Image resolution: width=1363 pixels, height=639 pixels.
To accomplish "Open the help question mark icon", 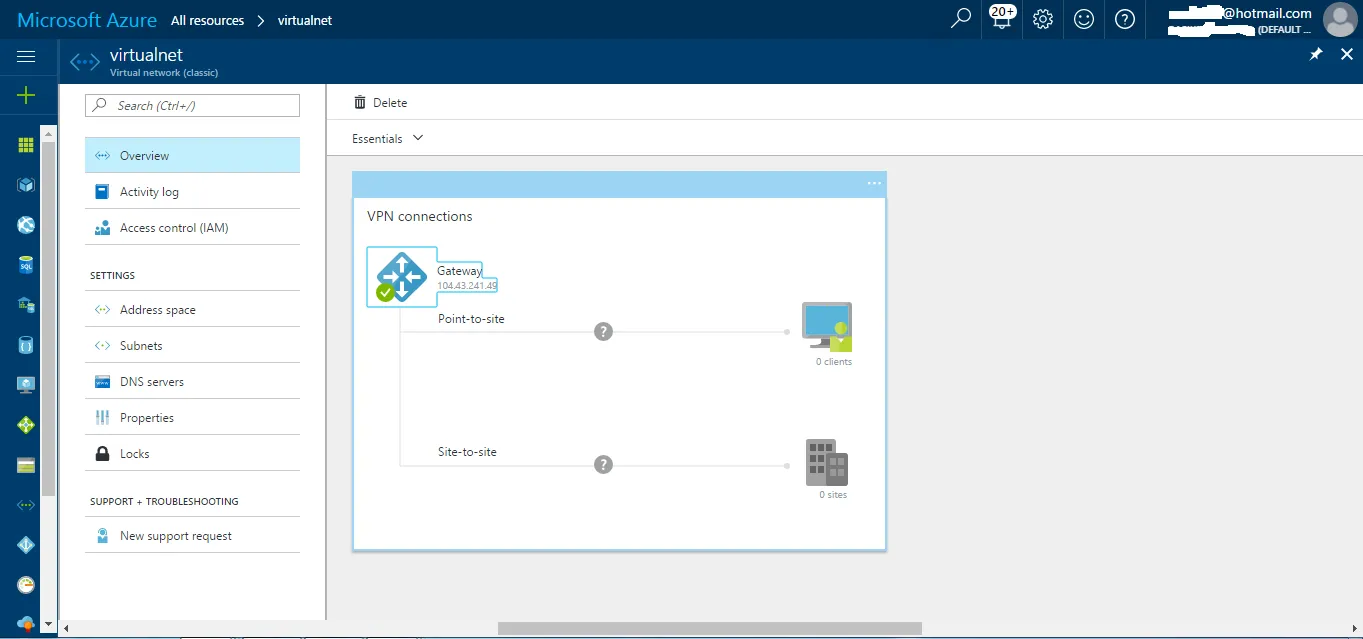I will (1125, 19).
